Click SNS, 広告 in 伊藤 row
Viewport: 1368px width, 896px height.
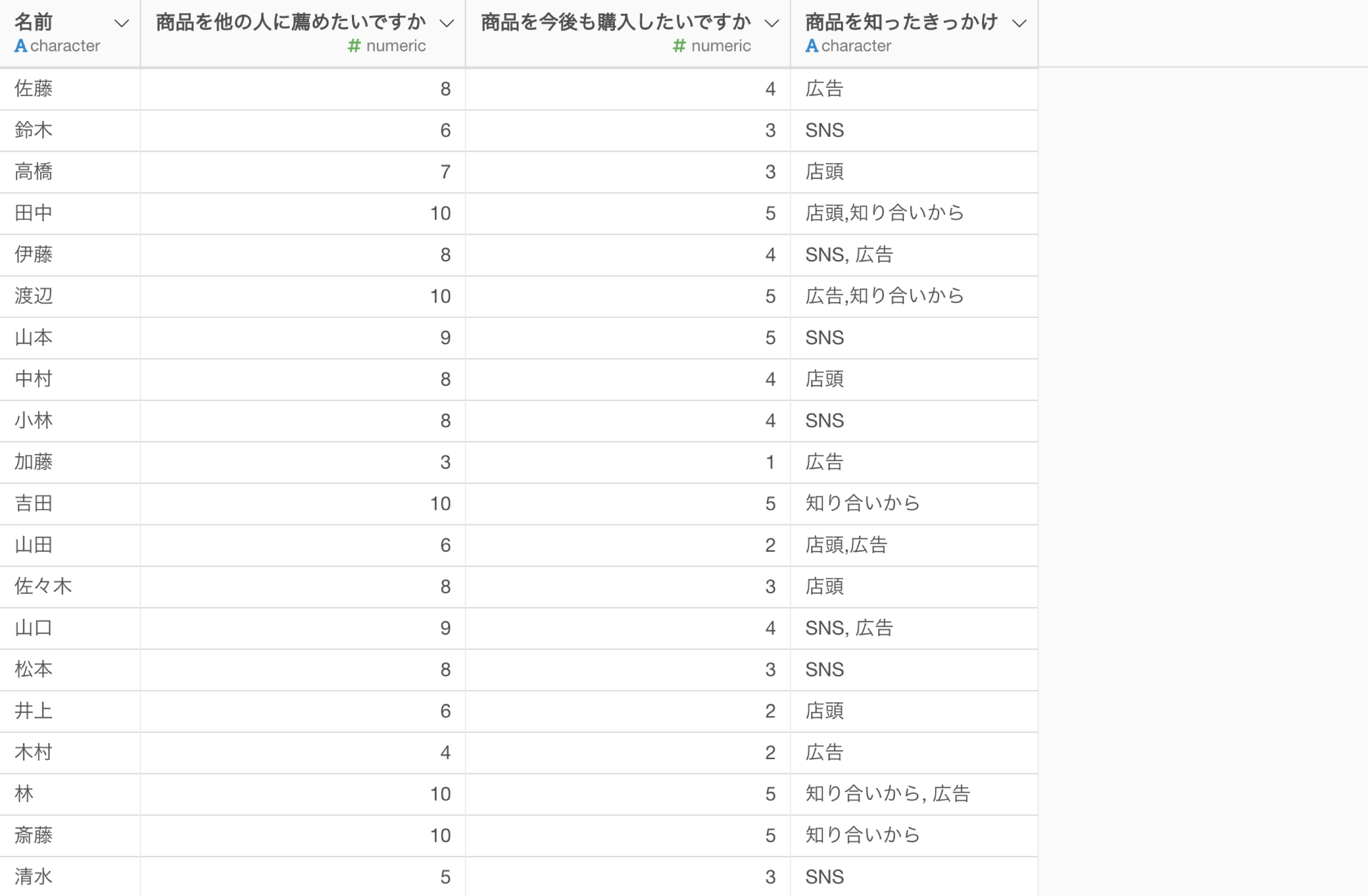pos(849,255)
